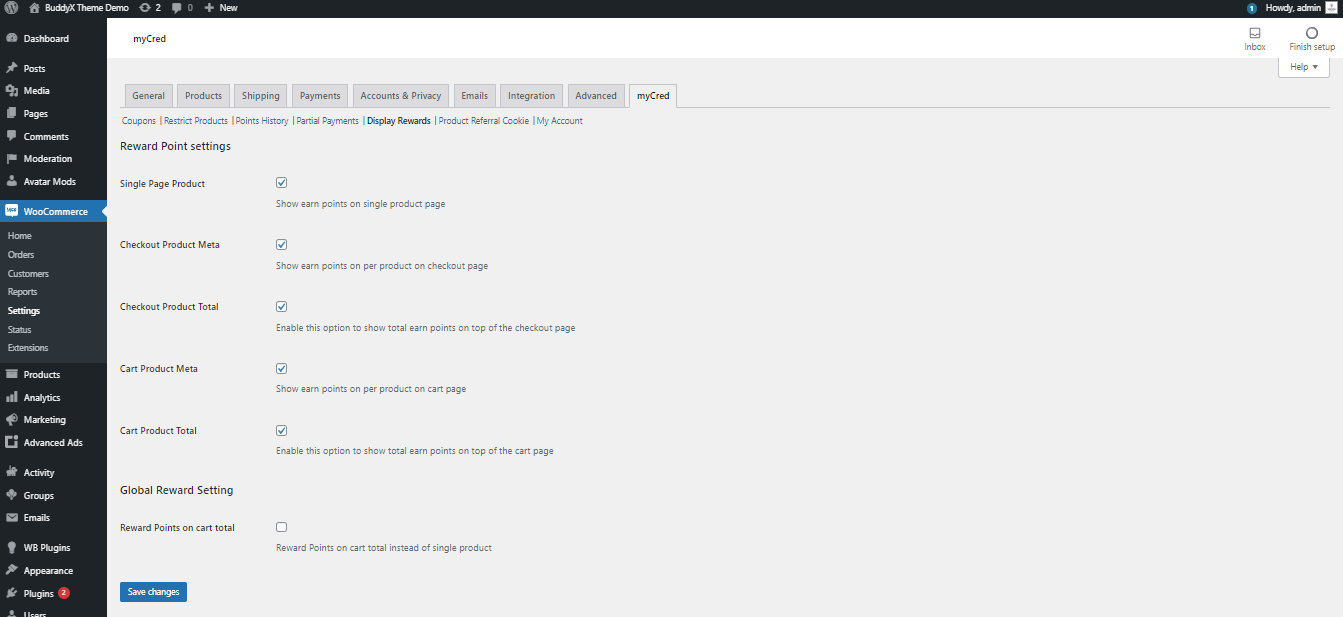
Task: Click the WordPress logo icon
Action: [x=12, y=7]
